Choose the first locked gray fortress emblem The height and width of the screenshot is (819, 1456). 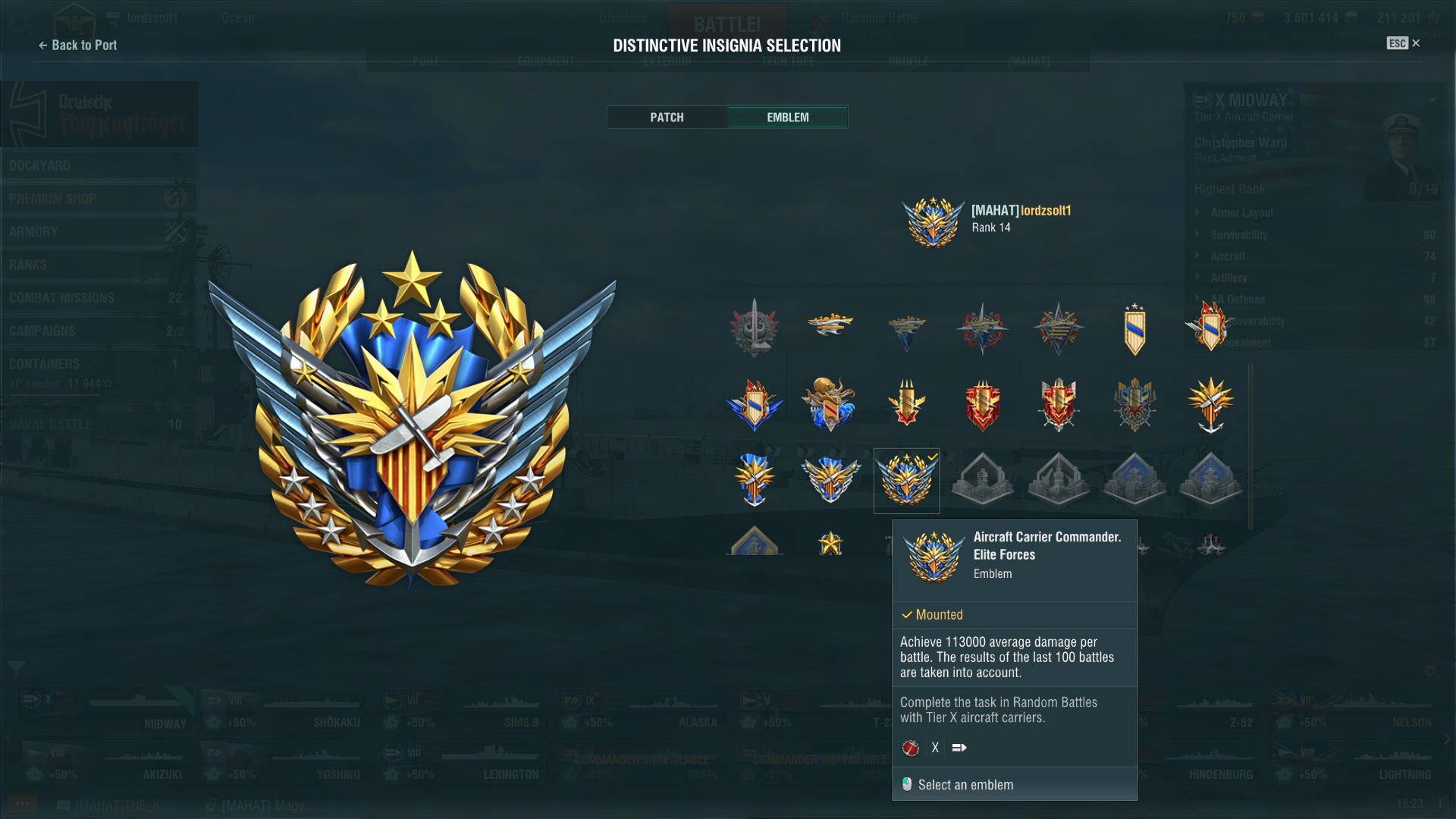click(983, 480)
